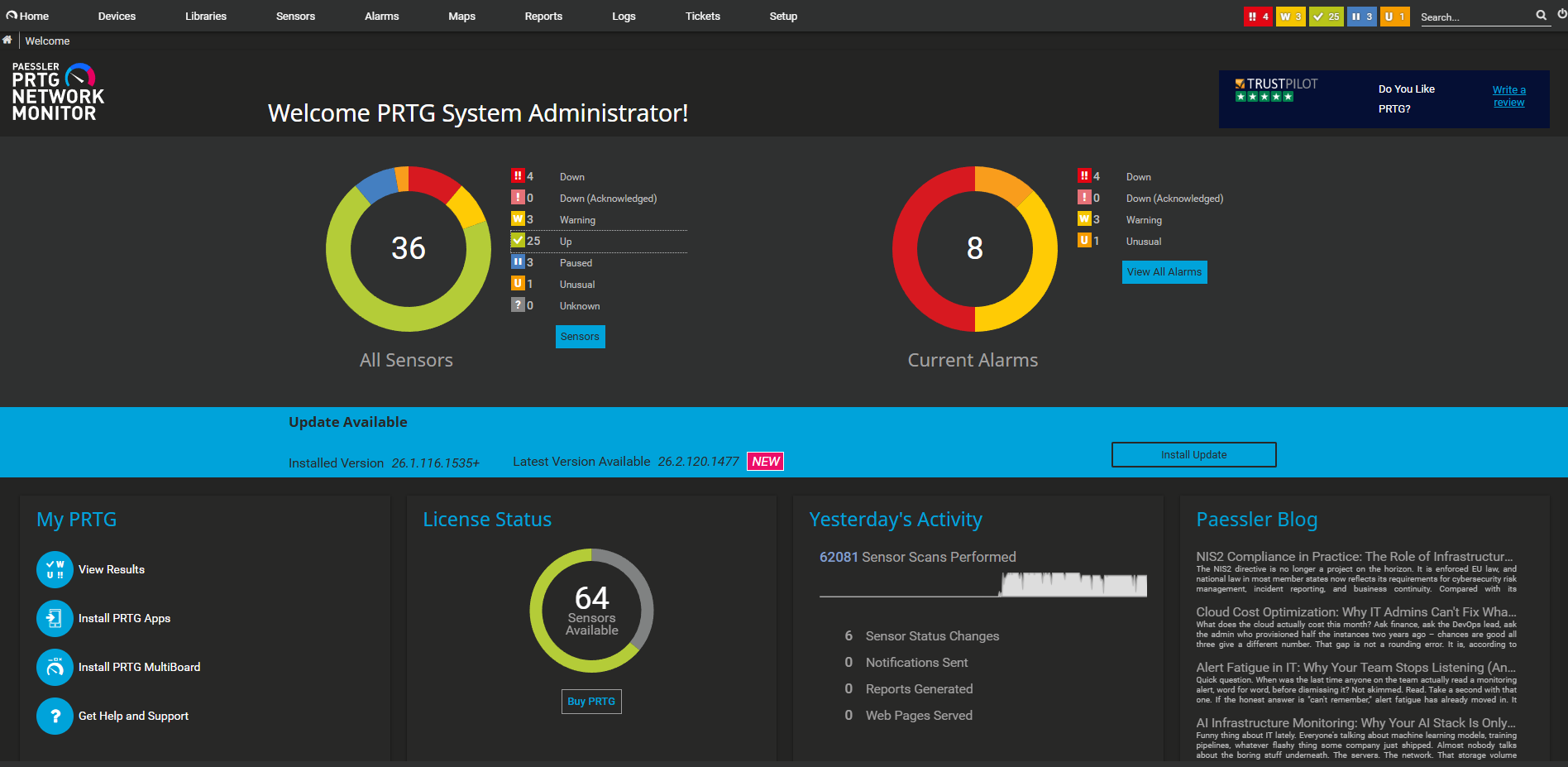Click the Warning icon in Current Alarms legend
Screen dimensions: 1568x767
click(x=1084, y=218)
